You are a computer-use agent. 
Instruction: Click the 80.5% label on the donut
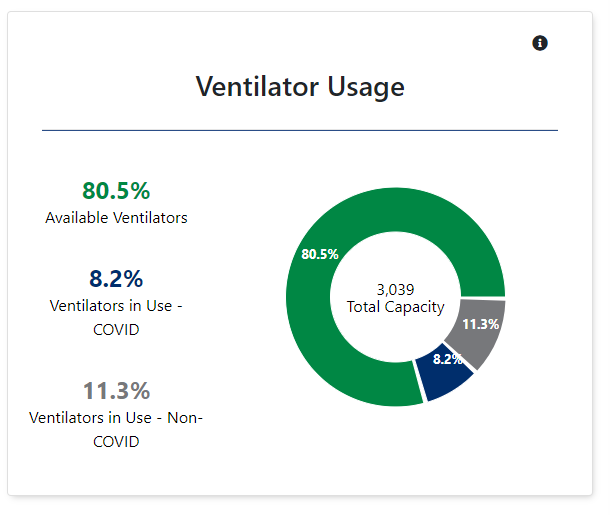point(320,254)
